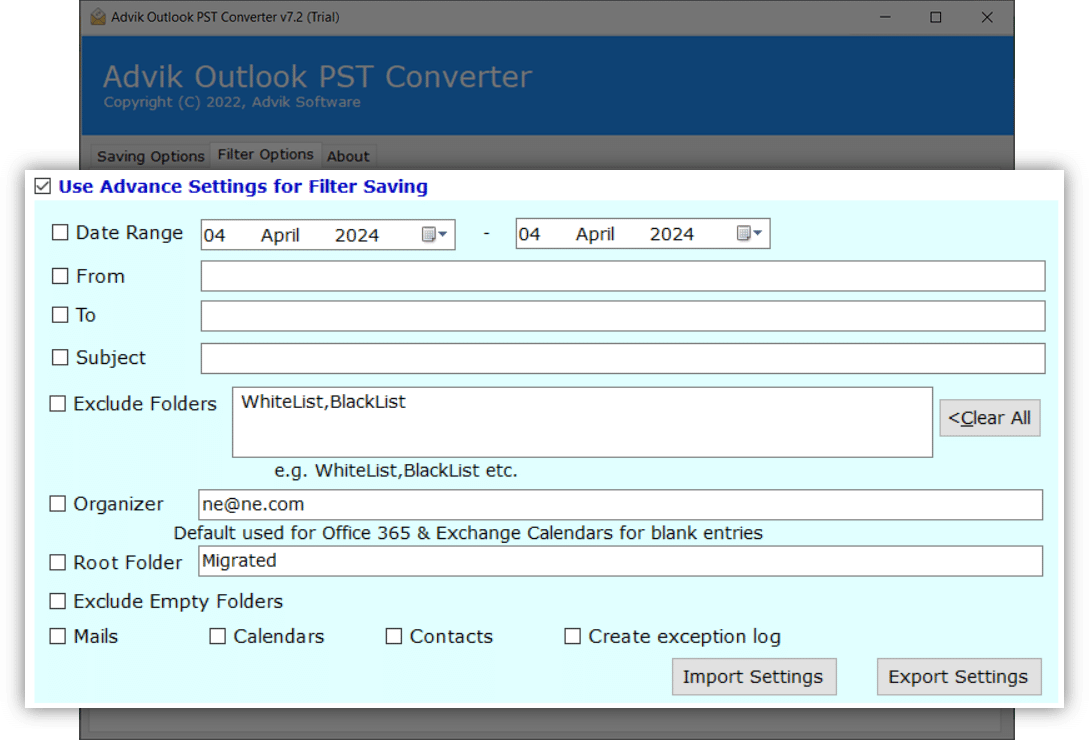Check the Mails checkbox
The width and height of the screenshot is (1089, 740).
(58, 636)
